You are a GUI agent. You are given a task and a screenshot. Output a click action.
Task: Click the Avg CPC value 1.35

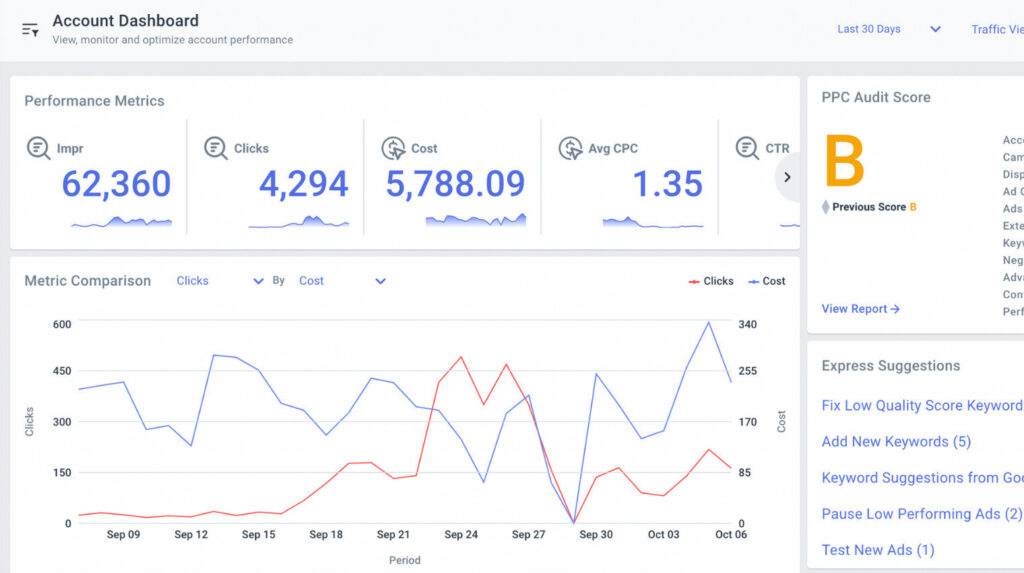click(x=667, y=184)
